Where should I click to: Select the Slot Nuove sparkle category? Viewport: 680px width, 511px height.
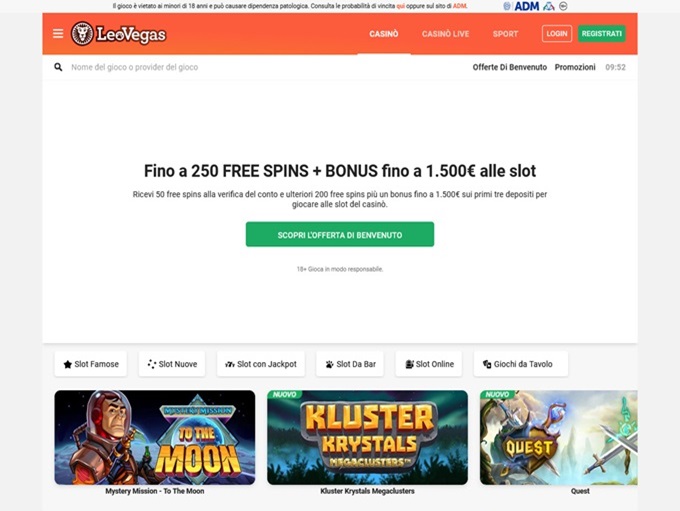(172, 364)
